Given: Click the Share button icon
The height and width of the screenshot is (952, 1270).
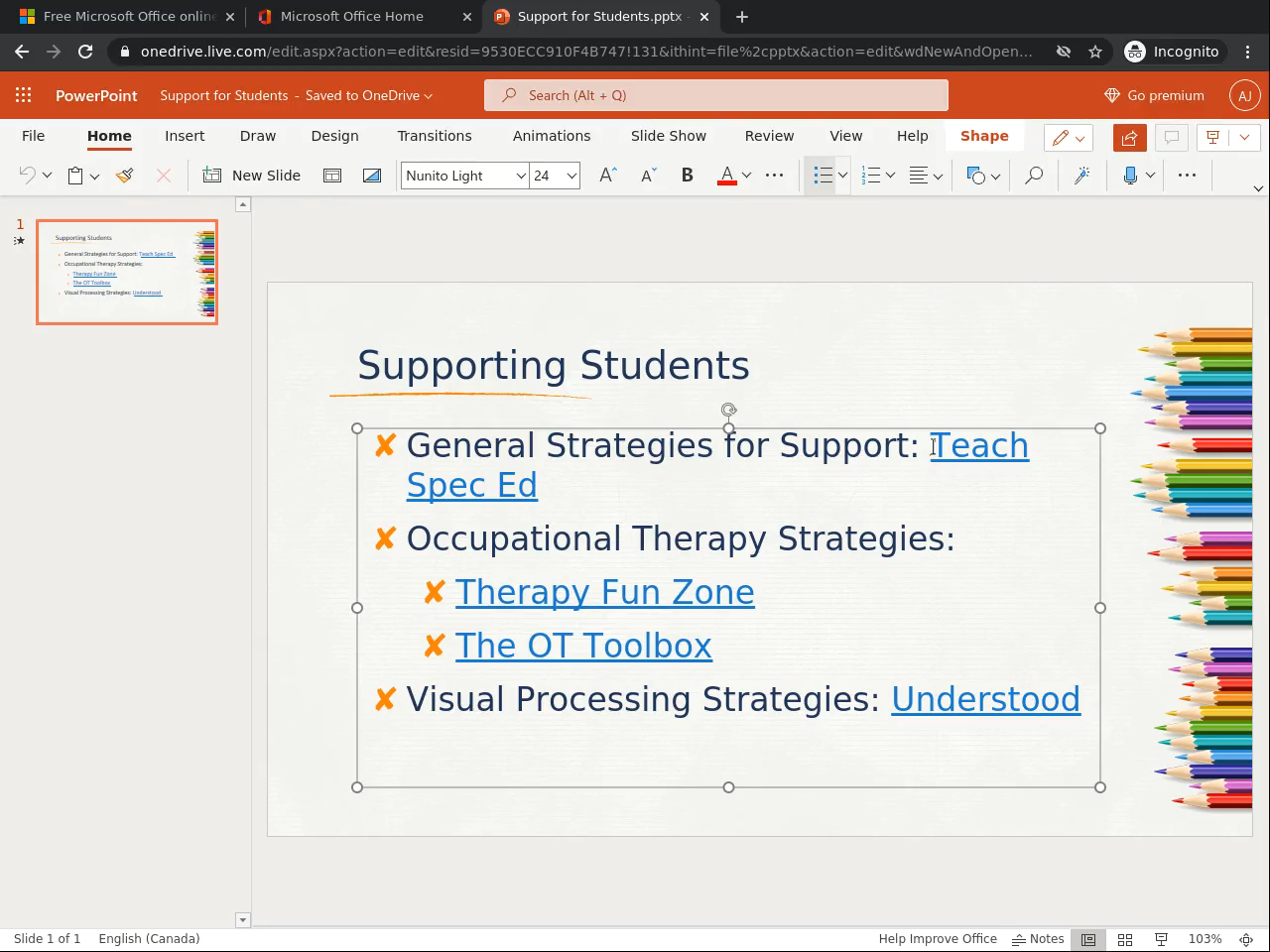Looking at the screenshot, I should pos(1129,138).
